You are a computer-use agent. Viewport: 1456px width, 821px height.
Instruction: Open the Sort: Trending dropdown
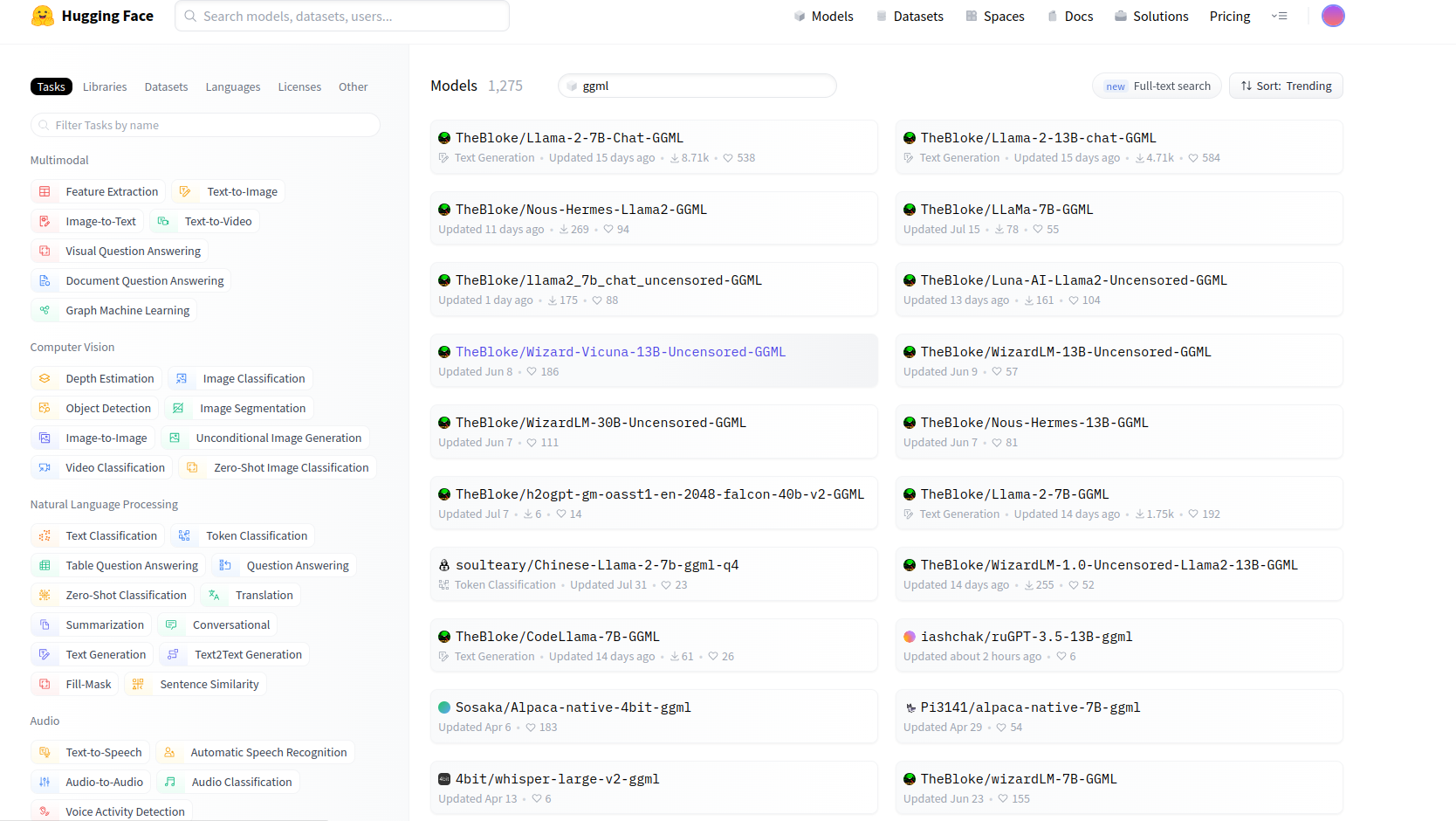click(x=1285, y=86)
